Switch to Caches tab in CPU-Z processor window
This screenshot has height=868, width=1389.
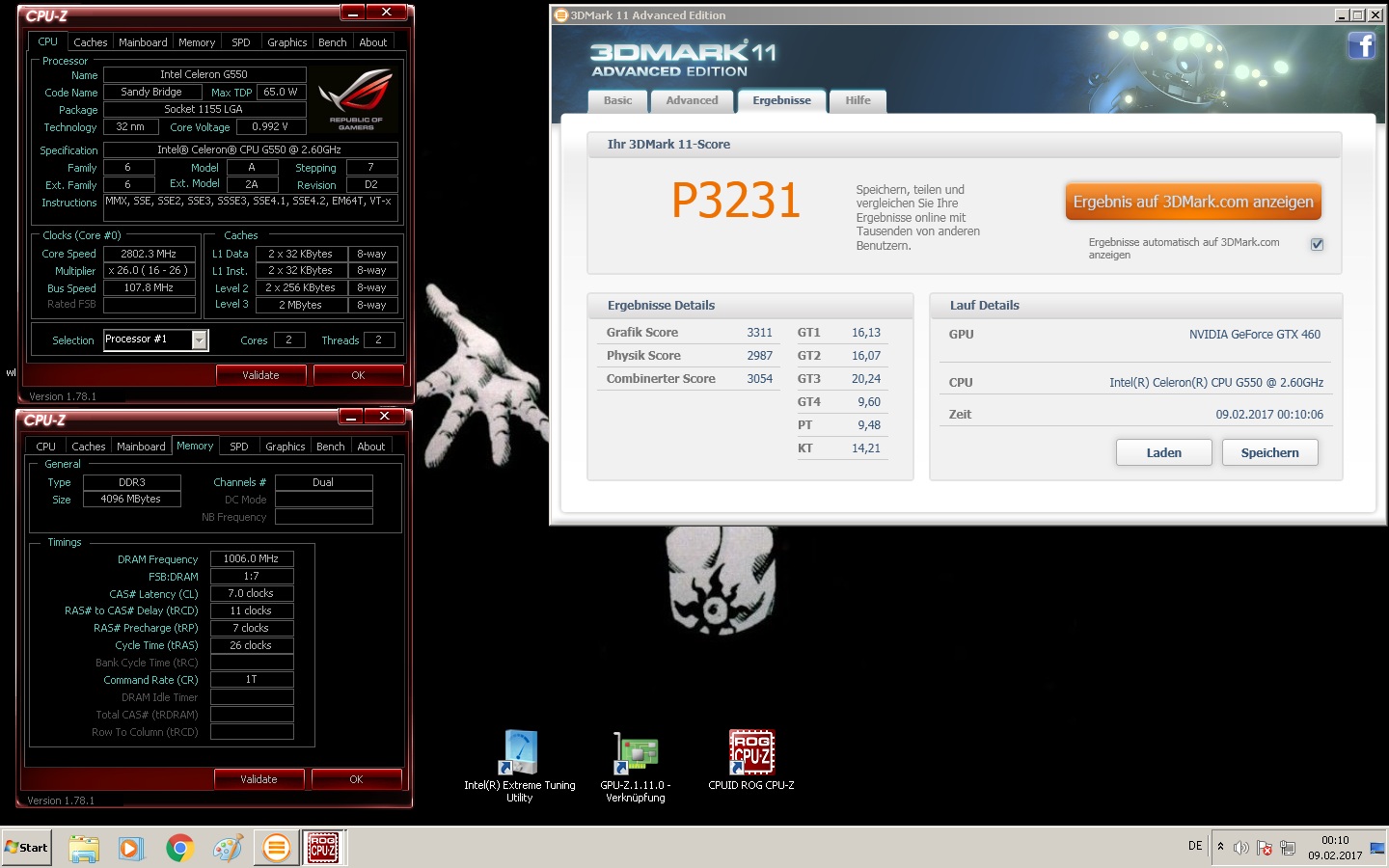point(90,42)
